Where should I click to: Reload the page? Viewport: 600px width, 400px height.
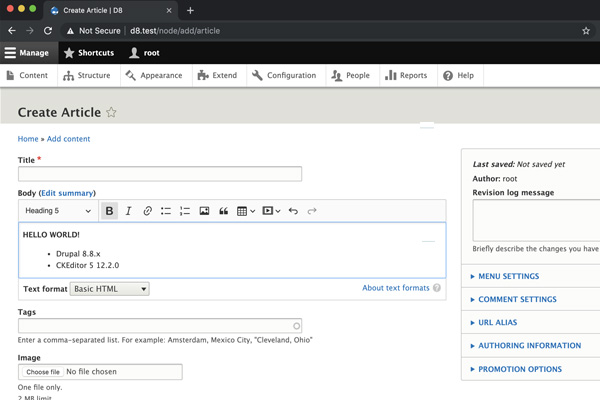coord(48,31)
